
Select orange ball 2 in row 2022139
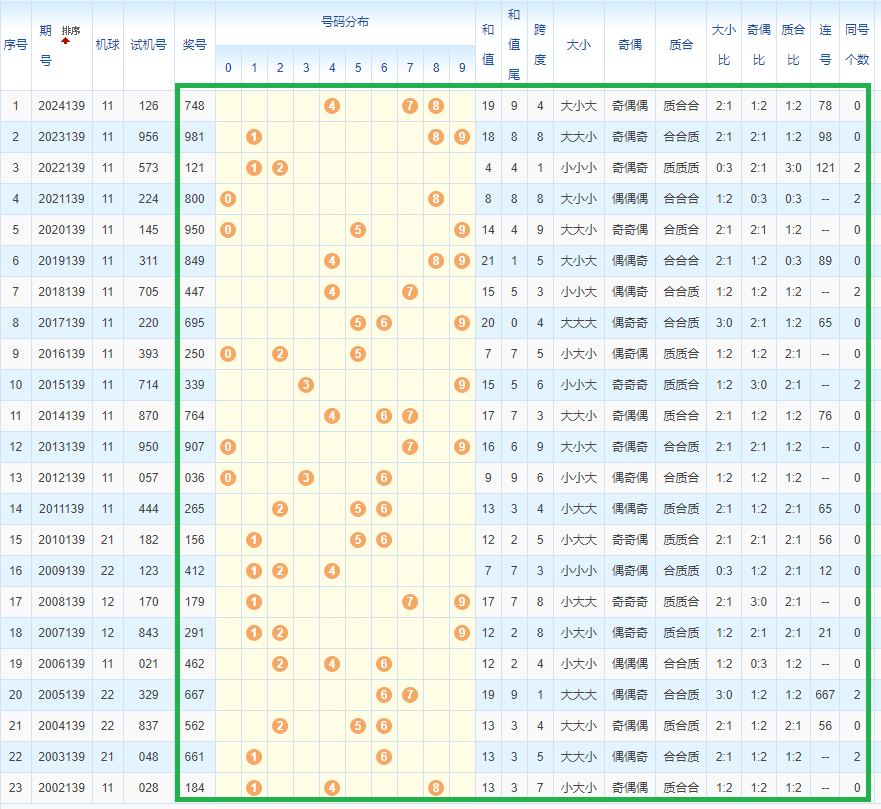pyautogui.click(x=280, y=168)
